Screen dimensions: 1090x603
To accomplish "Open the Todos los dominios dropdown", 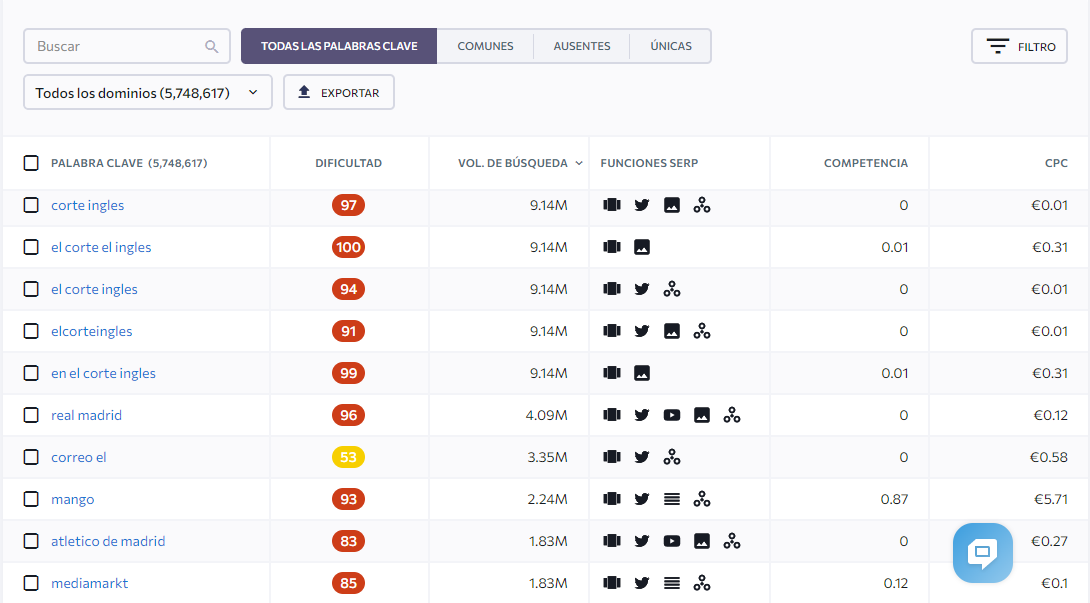I will tap(147, 93).
